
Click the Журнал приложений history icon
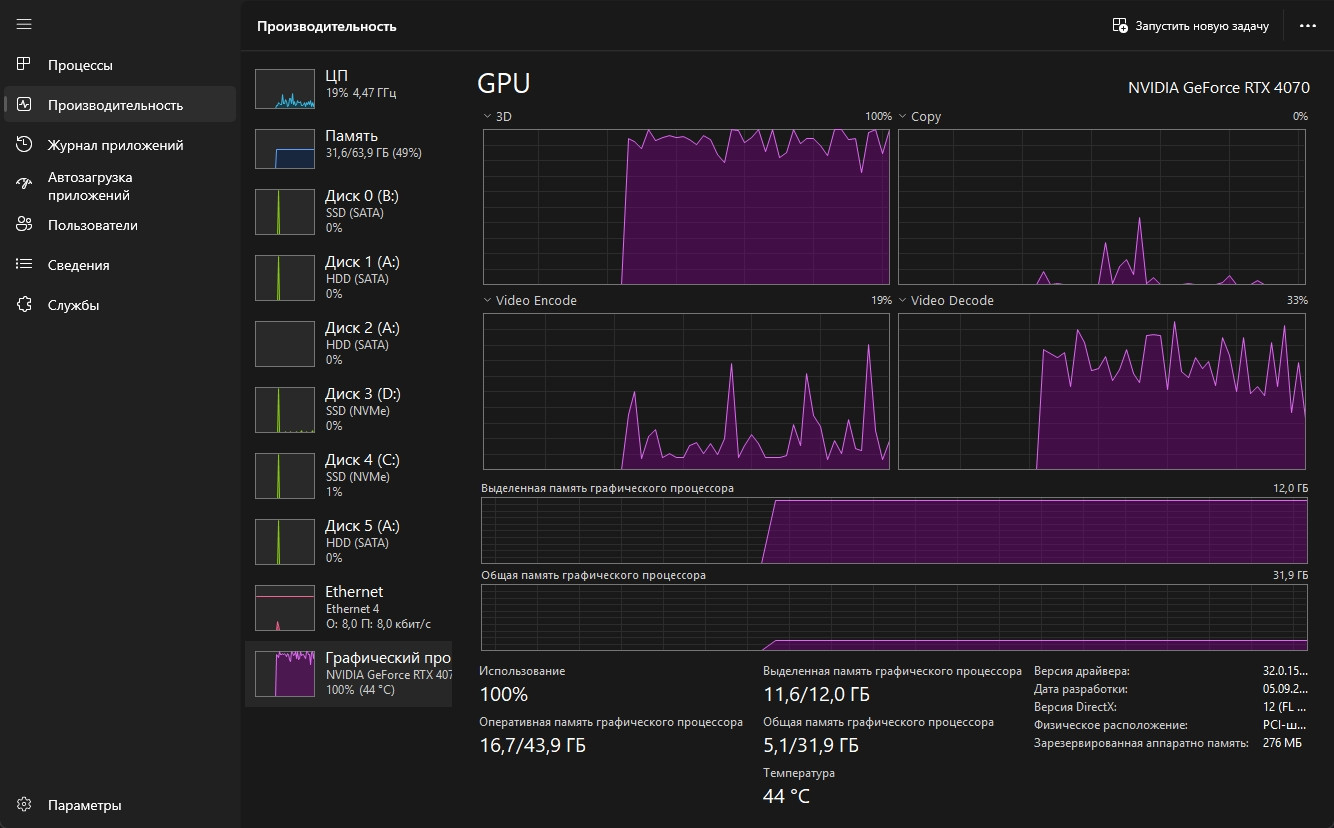click(25, 145)
